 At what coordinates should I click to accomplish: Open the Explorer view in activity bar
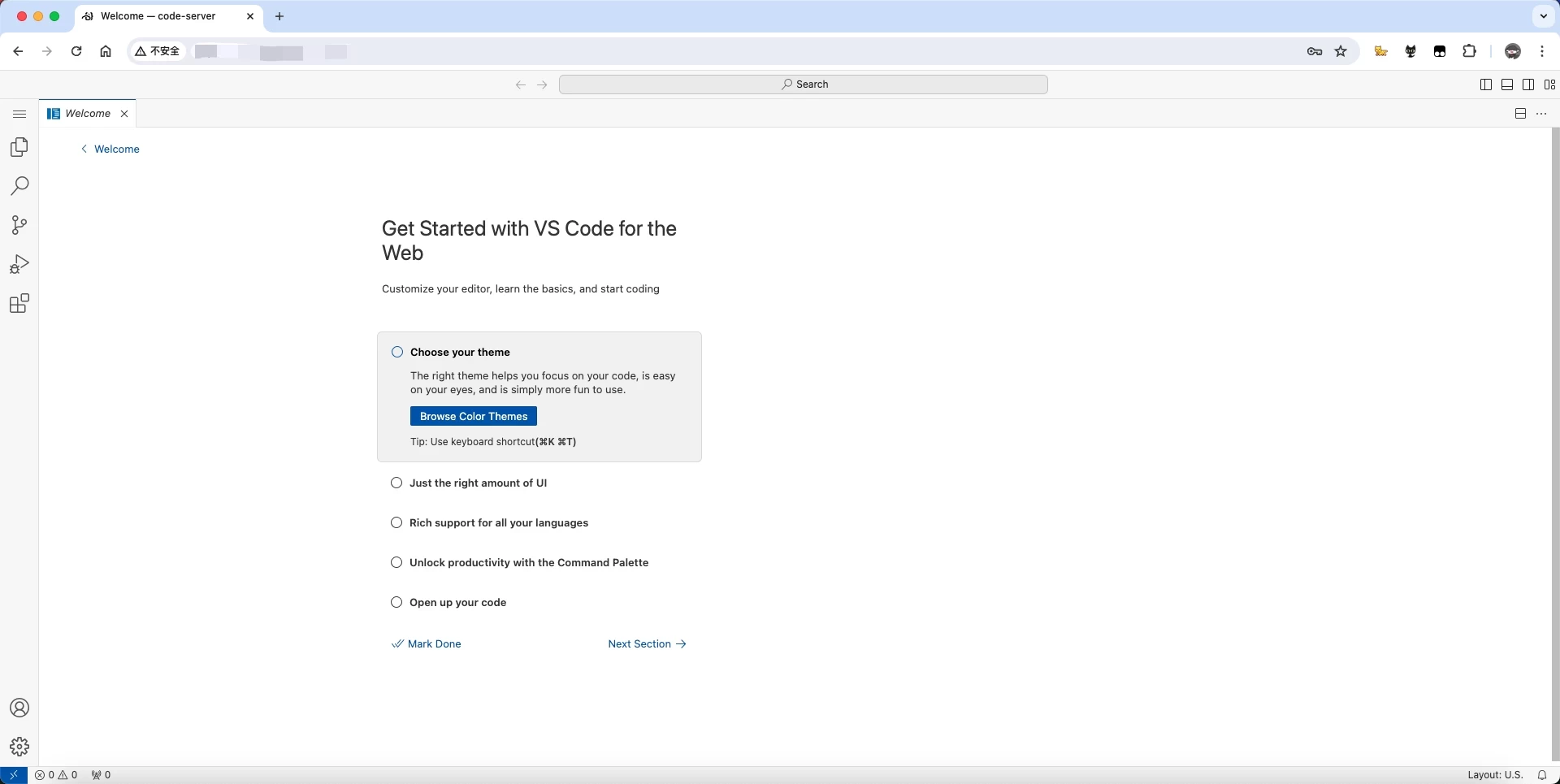(x=19, y=147)
